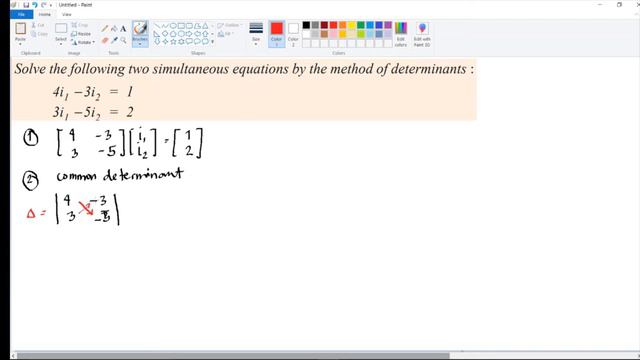Choose the Six-point star shape
The image size is (640, 360).
[181, 42]
